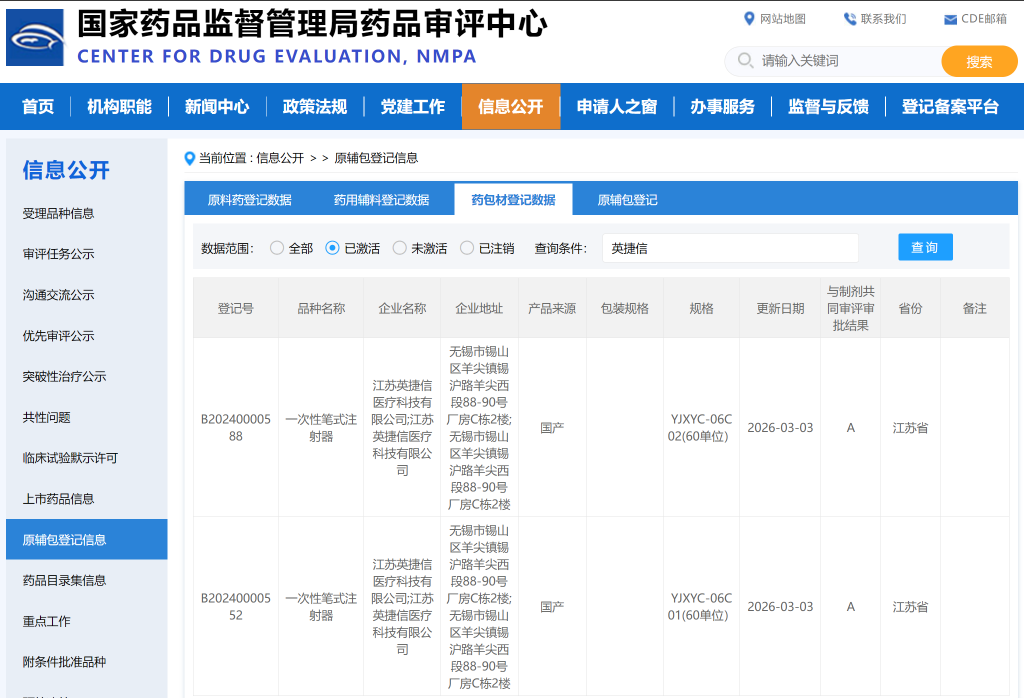
Task: Select the 已激活 radio option
Action: tap(333, 248)
